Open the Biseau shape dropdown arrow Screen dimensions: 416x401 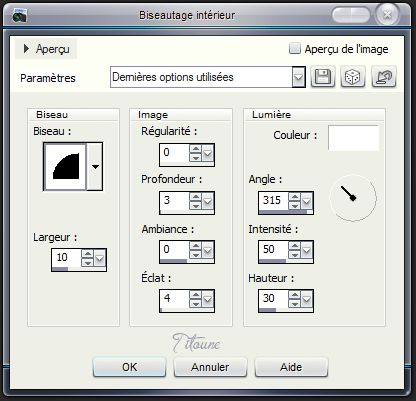[95, 166]
